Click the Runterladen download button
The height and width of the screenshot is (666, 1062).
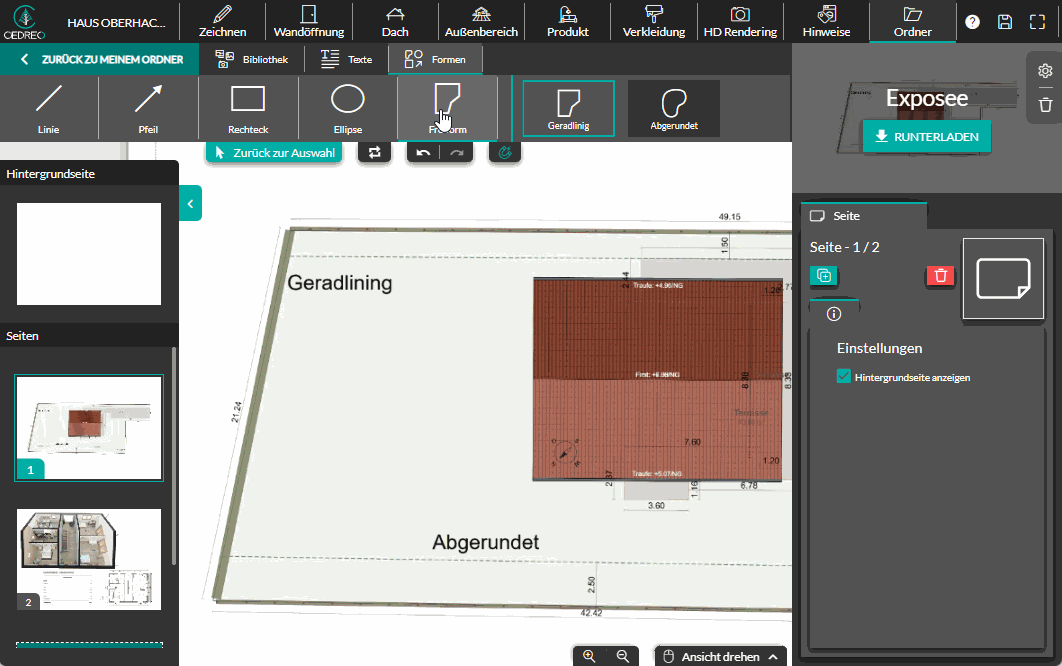[926, 137]
